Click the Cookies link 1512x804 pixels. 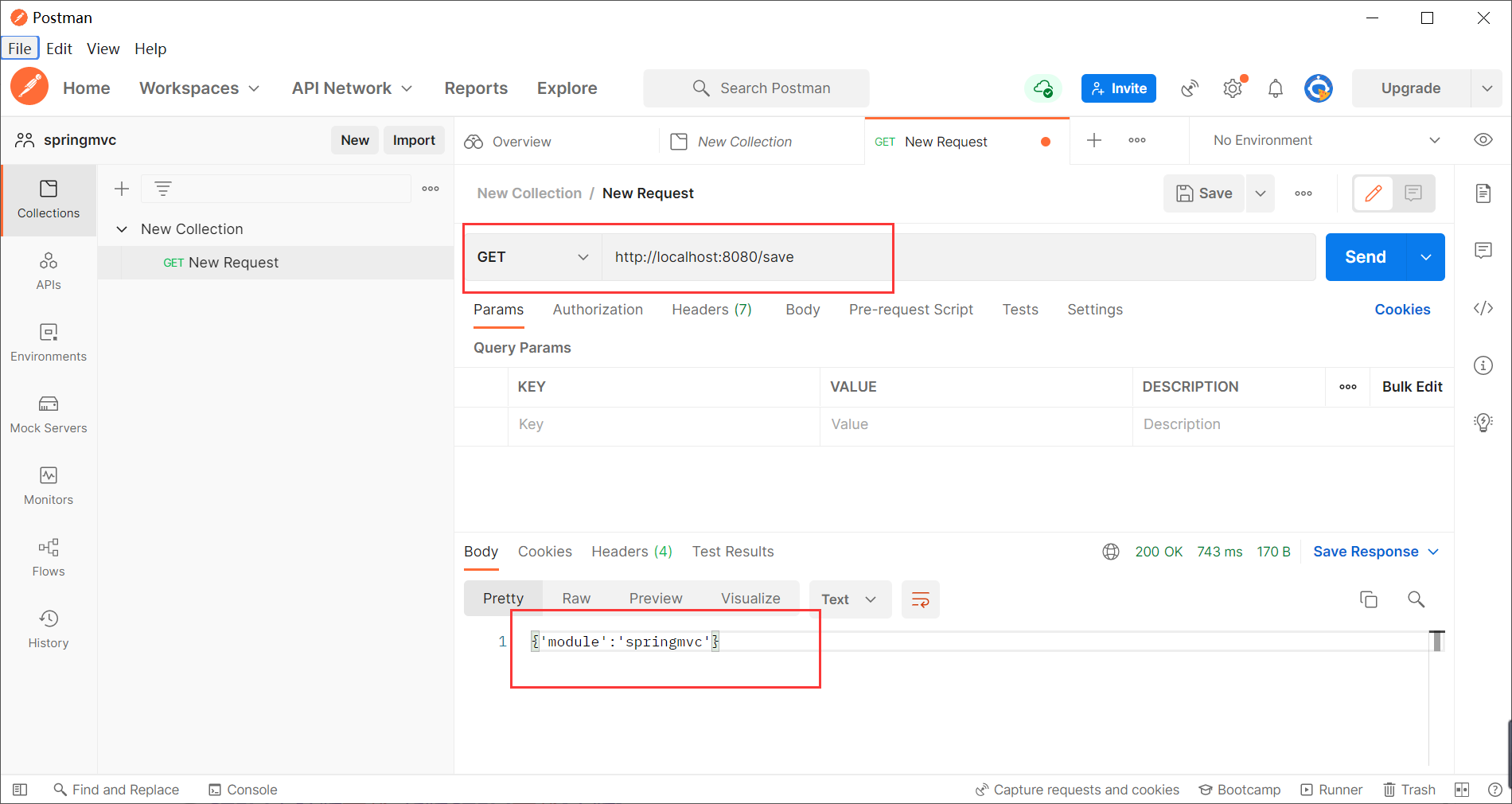(1402, 310)
